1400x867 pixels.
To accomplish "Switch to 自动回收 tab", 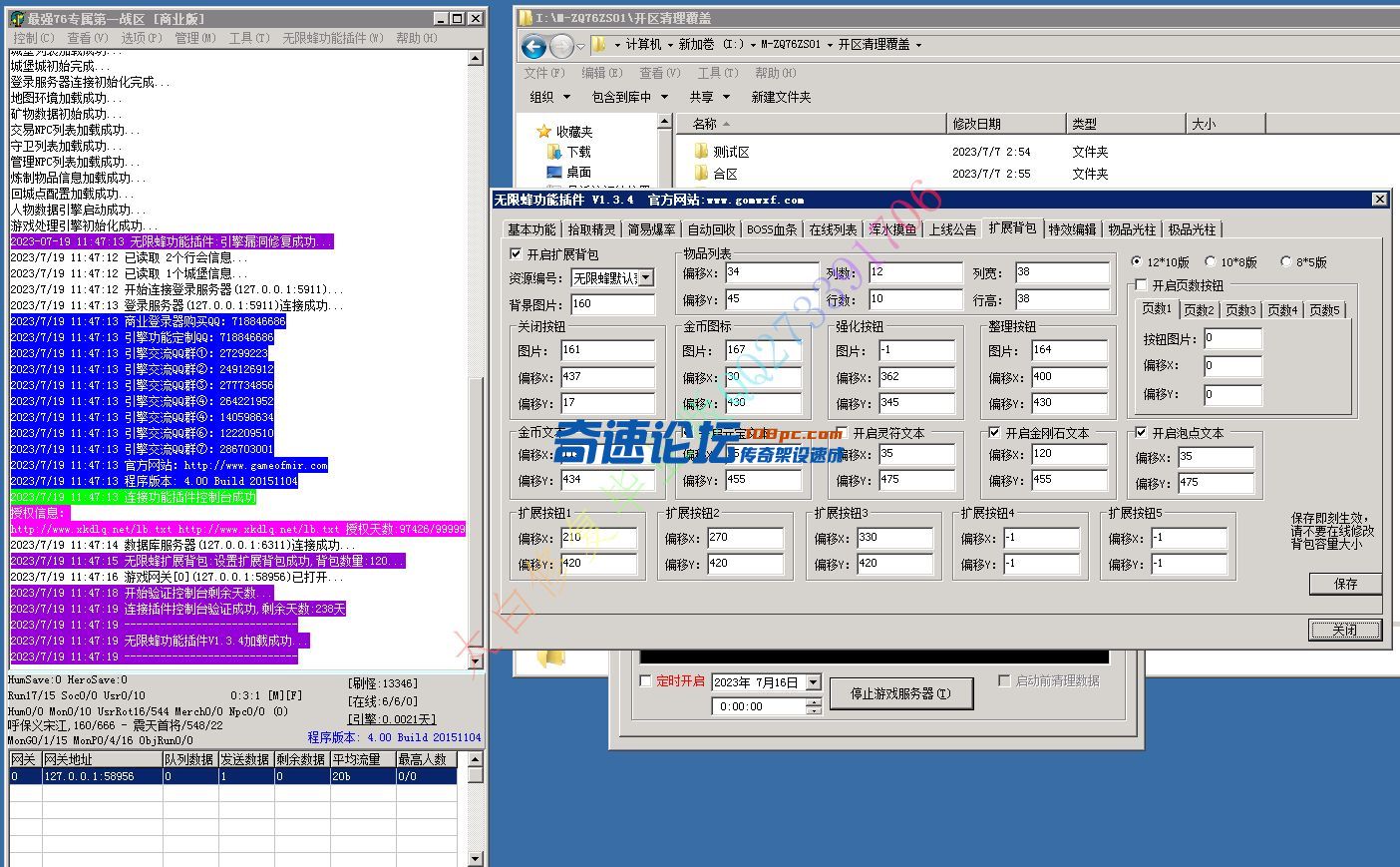I will 712,229.
